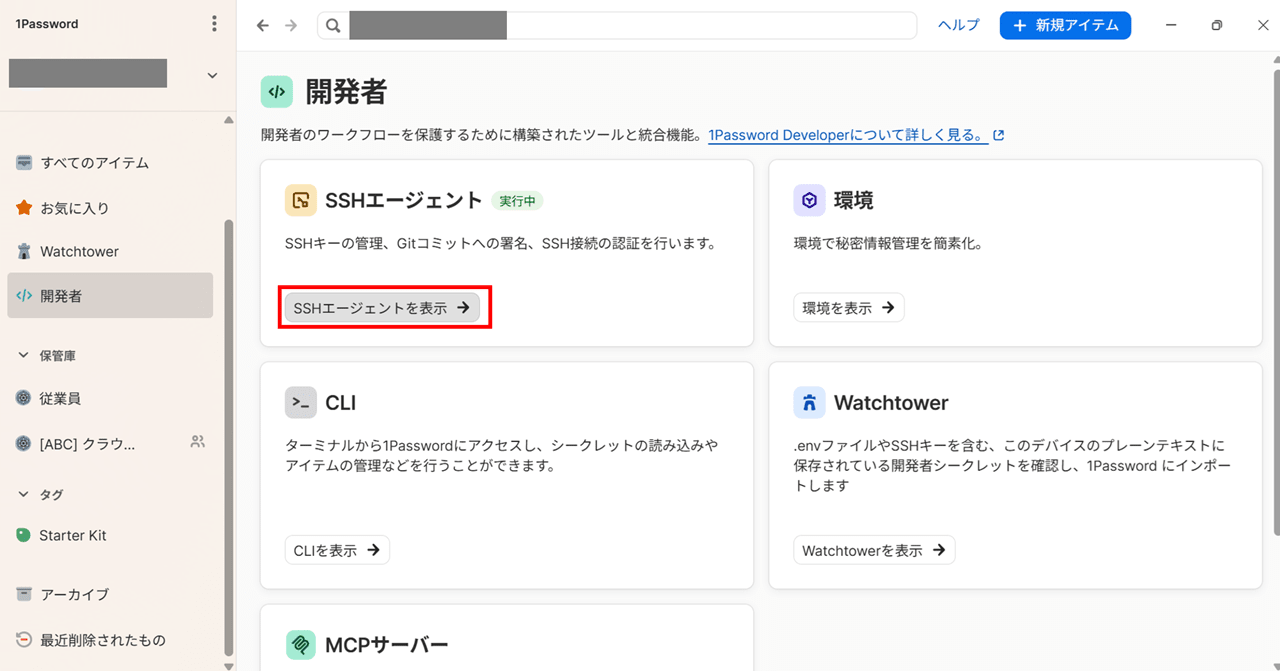
Task: Click the green 開発者 page header icon
Action: [277, 91]
